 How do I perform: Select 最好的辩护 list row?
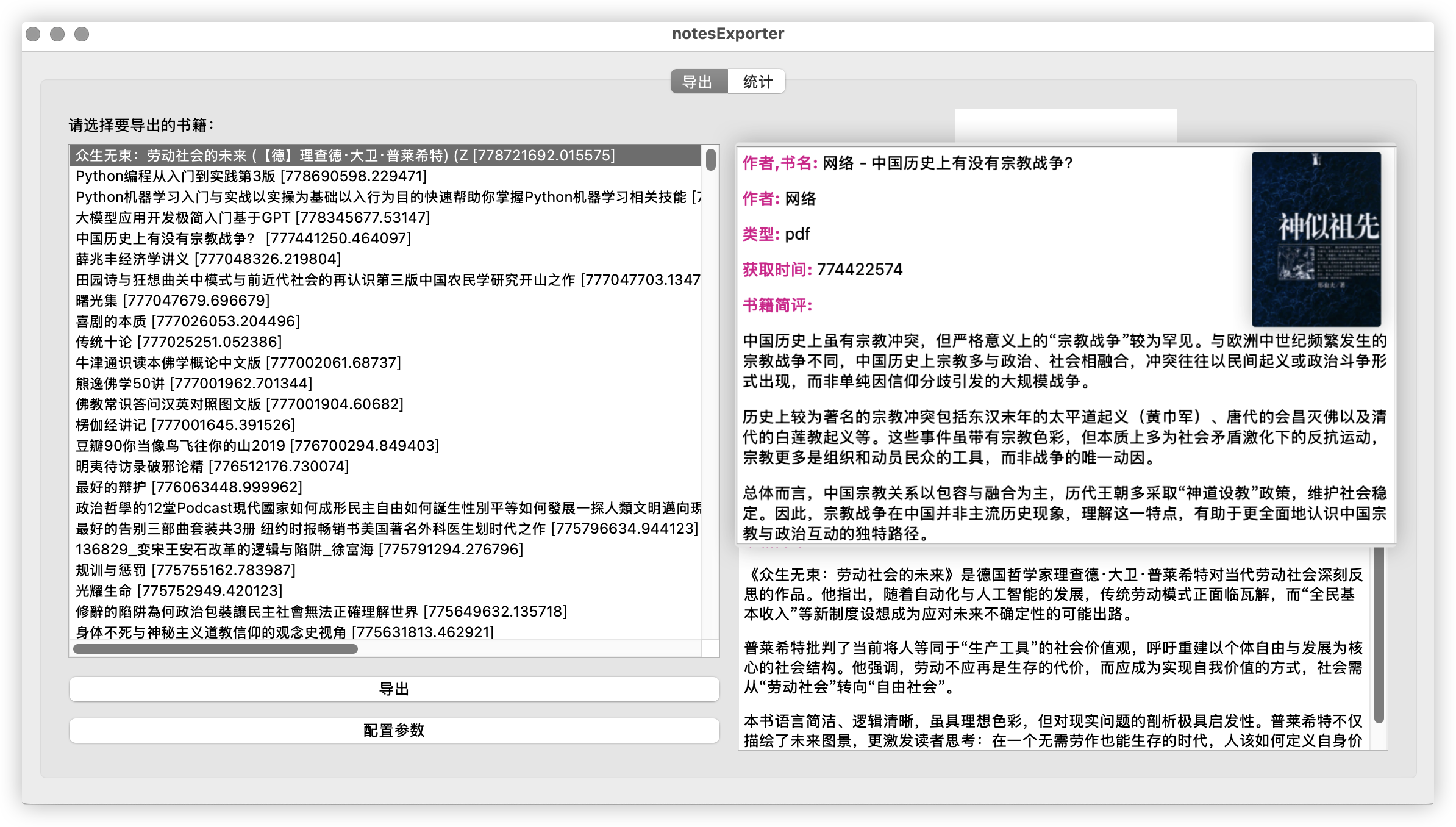click(188, 487)
